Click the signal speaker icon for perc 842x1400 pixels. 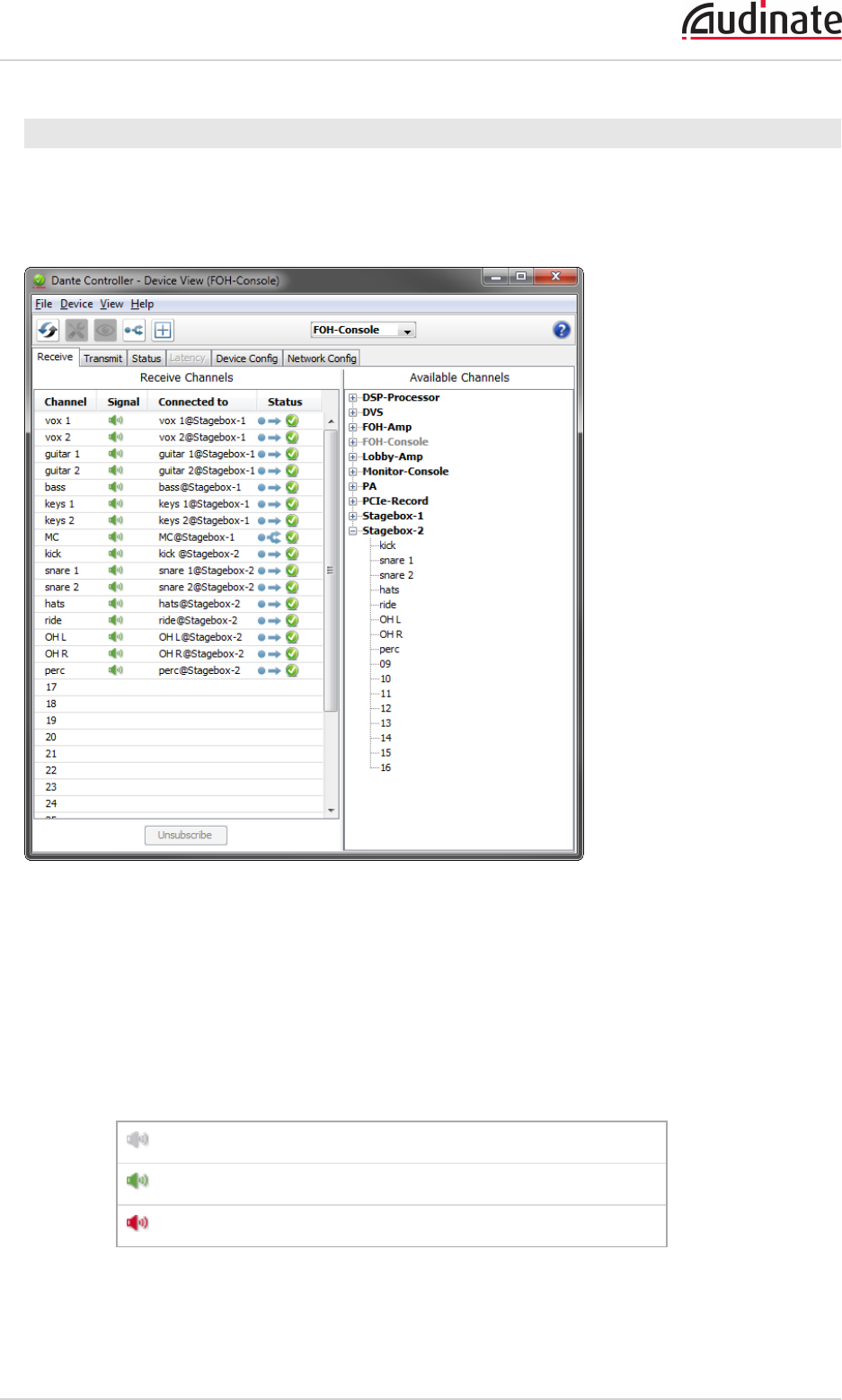point(116,670)
